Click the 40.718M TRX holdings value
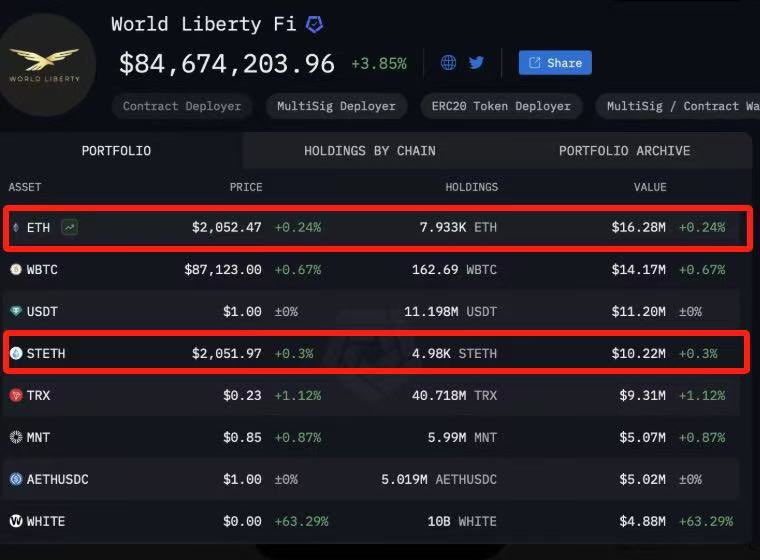This screenshot has height=560, width=760. coord(455,395)
